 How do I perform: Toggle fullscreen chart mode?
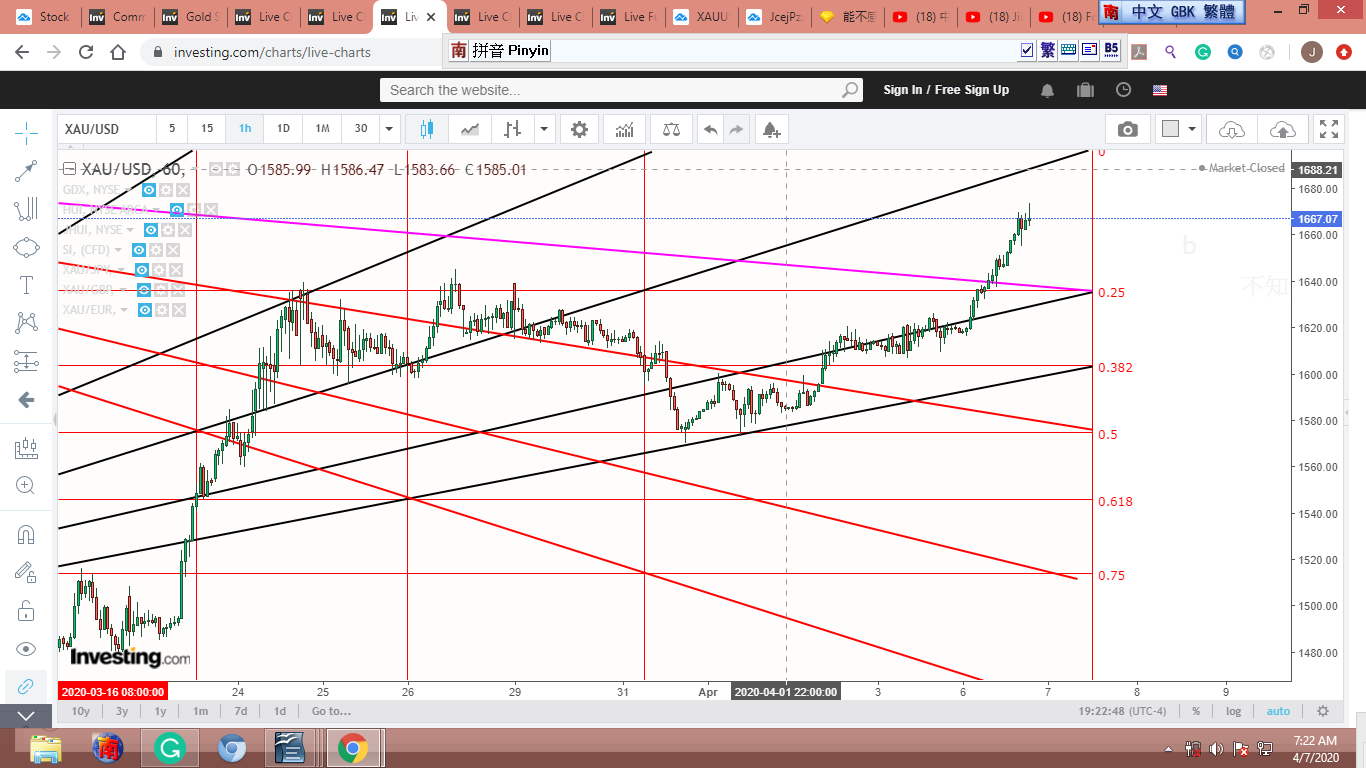[x=1328, y=129]
